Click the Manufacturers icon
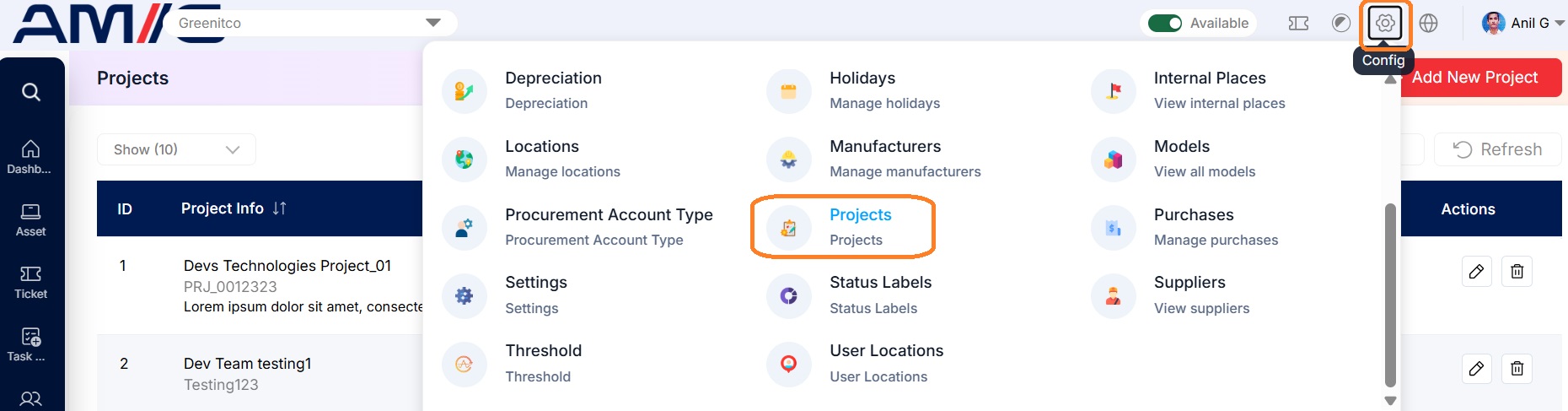 788,160
